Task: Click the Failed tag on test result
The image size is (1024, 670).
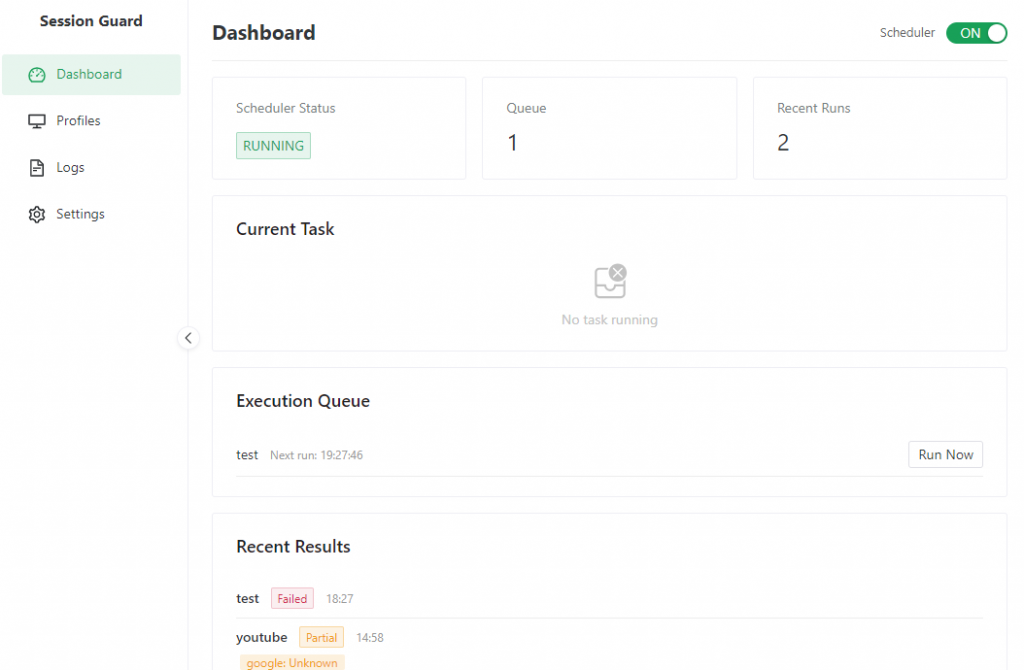Action: click(x=292, y=599)
